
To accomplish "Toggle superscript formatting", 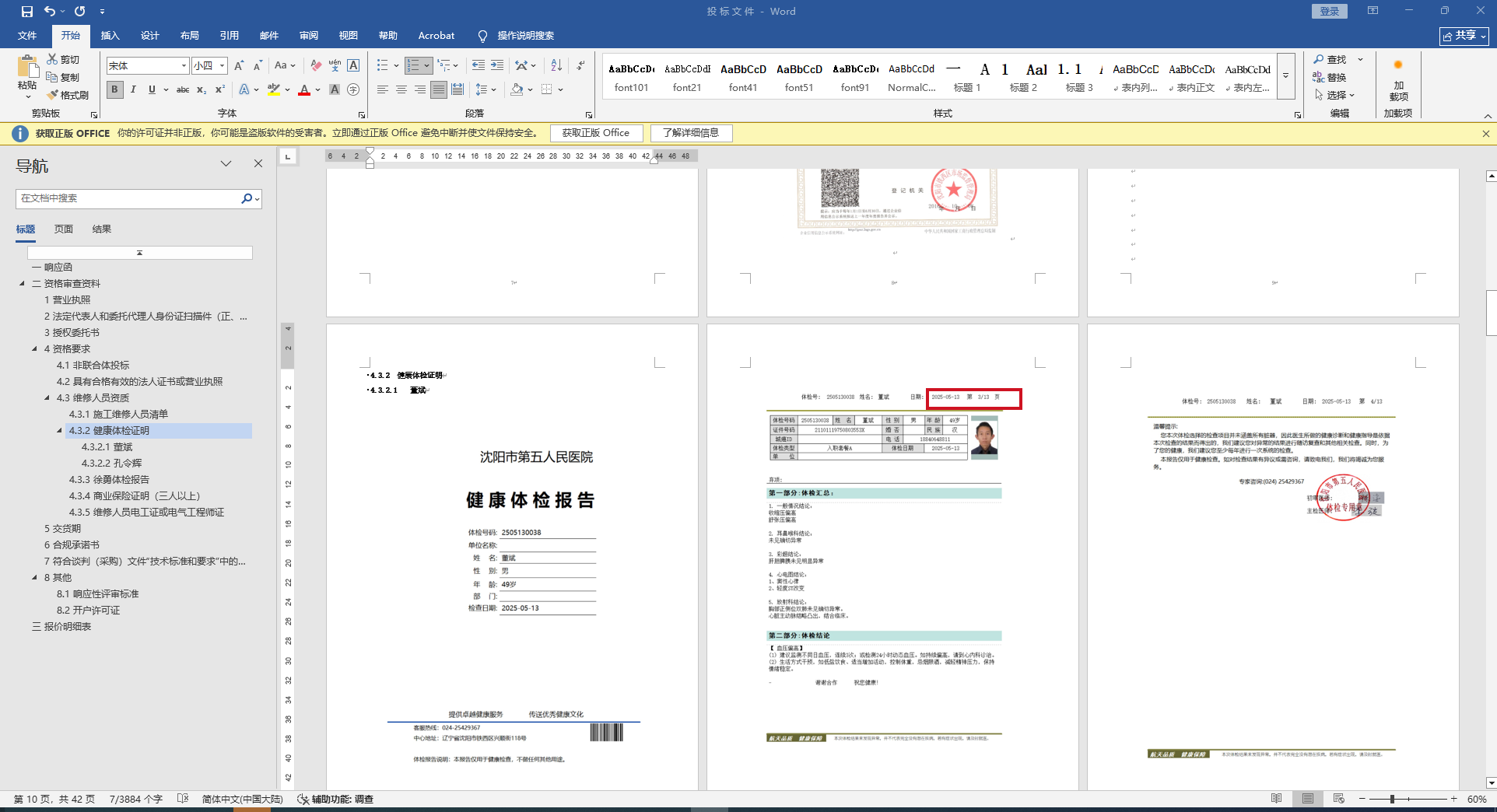I will point(220,89).
